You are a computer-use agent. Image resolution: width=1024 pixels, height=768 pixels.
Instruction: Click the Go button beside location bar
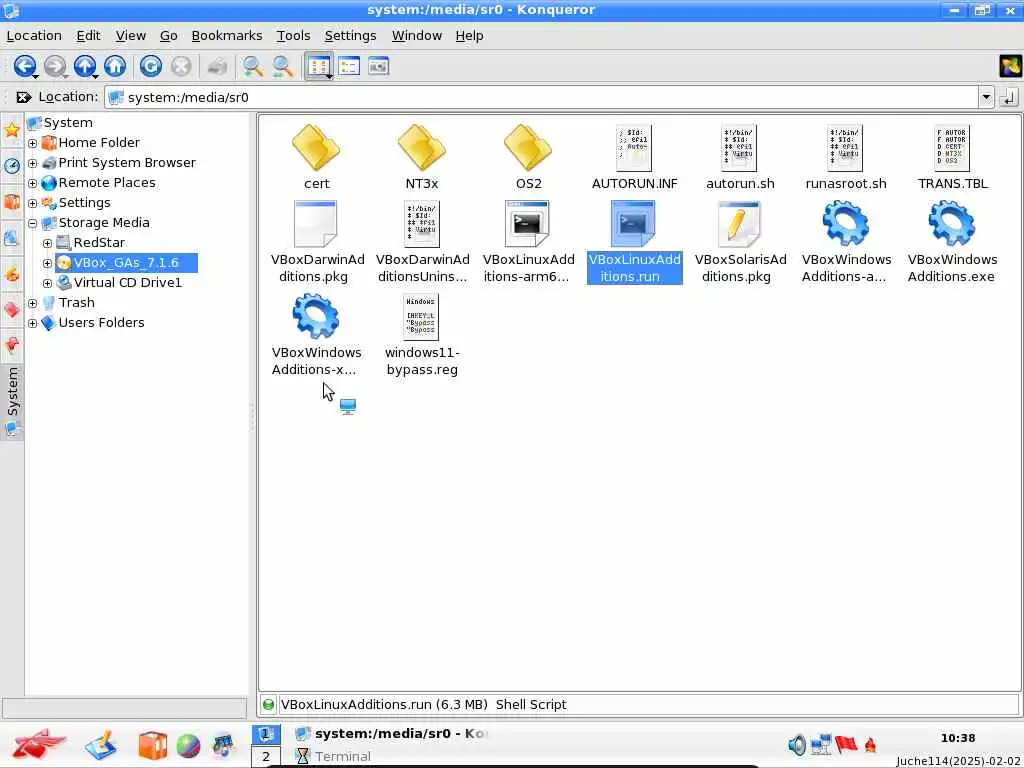1009,98
